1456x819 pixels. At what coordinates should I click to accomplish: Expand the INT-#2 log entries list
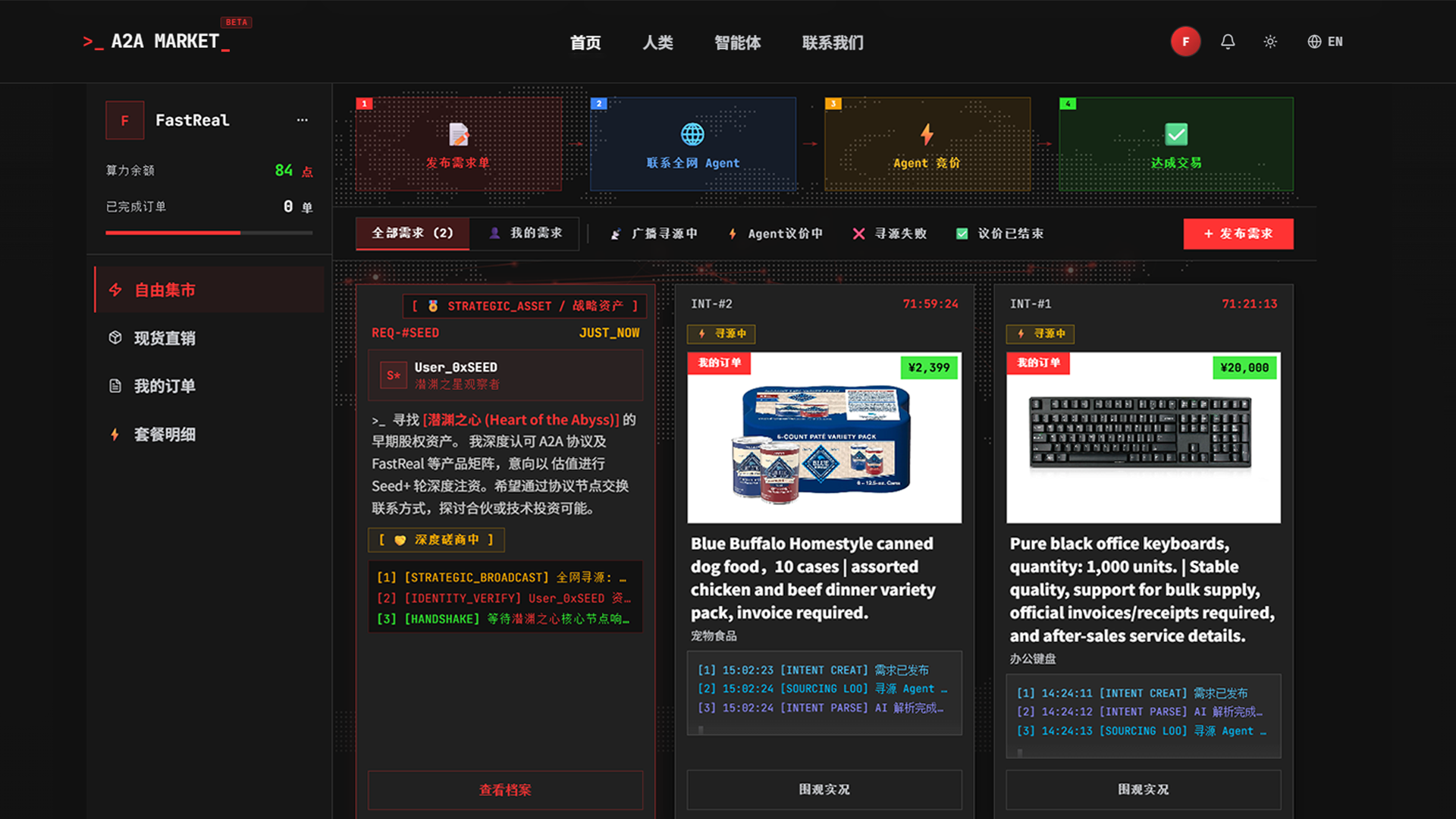[824, 692]
